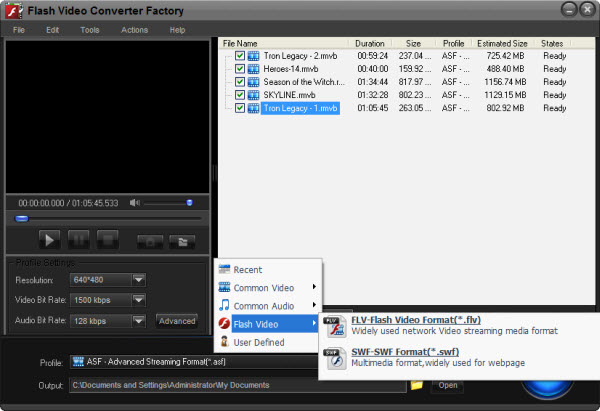The height and width of the screenshot is (411, 600).
Task: Open the Tools menu
Action: click(90, 30)
